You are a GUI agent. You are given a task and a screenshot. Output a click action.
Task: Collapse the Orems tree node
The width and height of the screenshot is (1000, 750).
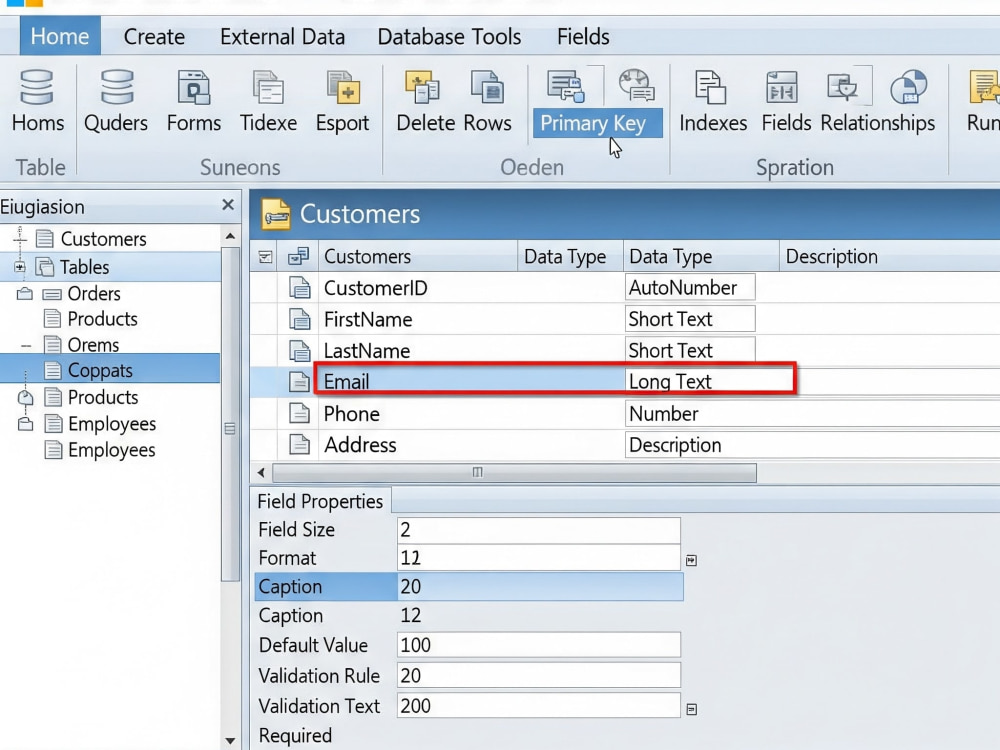click(26, 346)
